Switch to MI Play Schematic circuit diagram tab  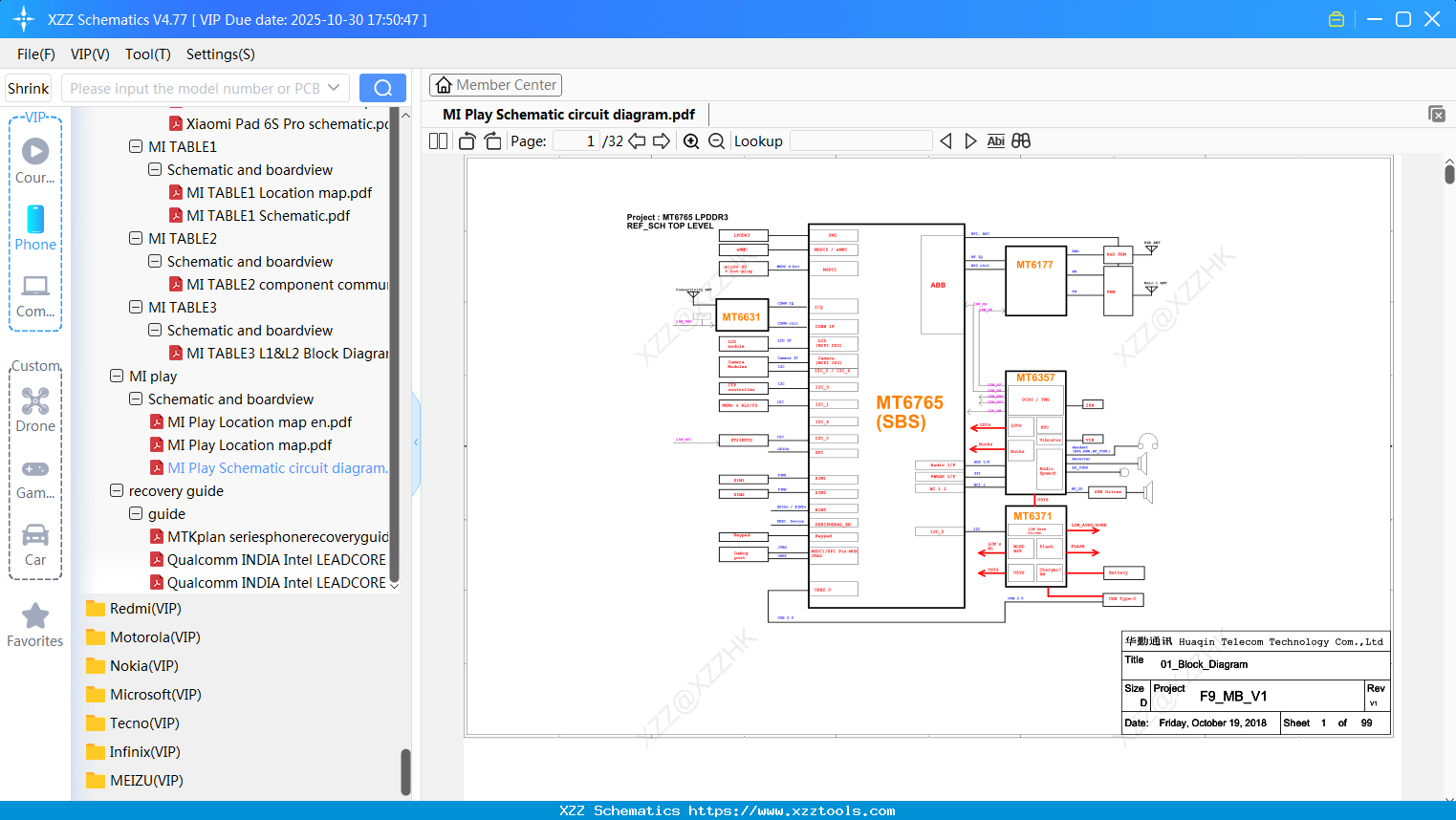(x=568, y=114)
